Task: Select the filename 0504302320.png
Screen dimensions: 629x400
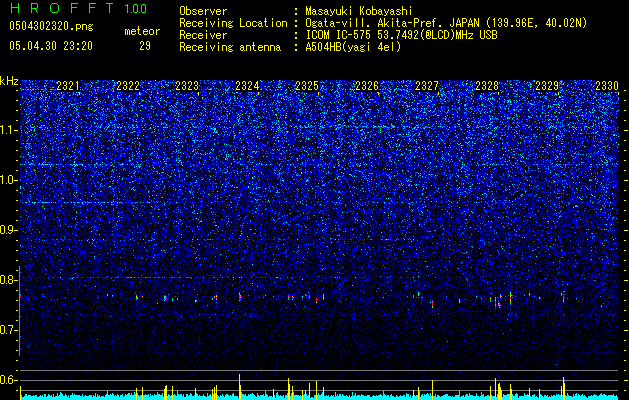Action: (x=51, y=27)
